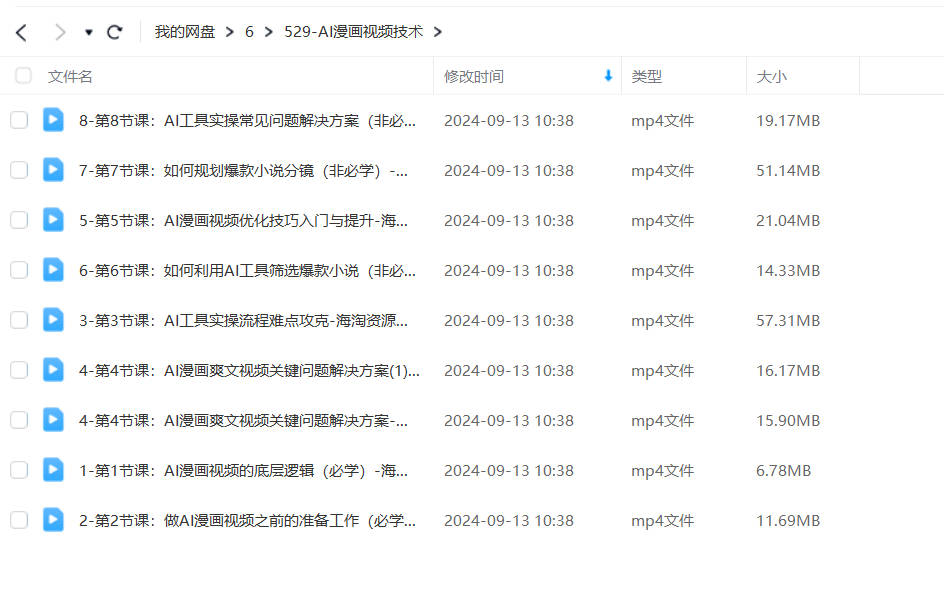Check the box for 1-第1节课 file
Viewport: 944px width, 598px height.
point(19,470)
